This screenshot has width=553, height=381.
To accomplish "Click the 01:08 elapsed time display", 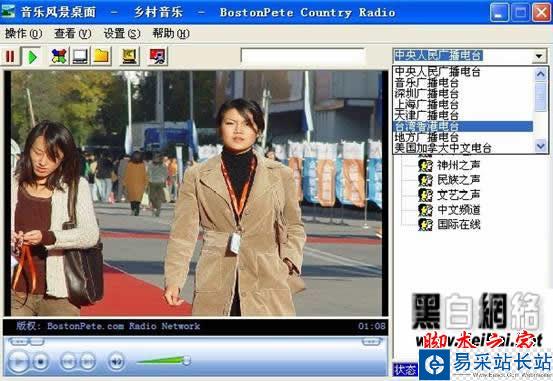I will 372,326.
